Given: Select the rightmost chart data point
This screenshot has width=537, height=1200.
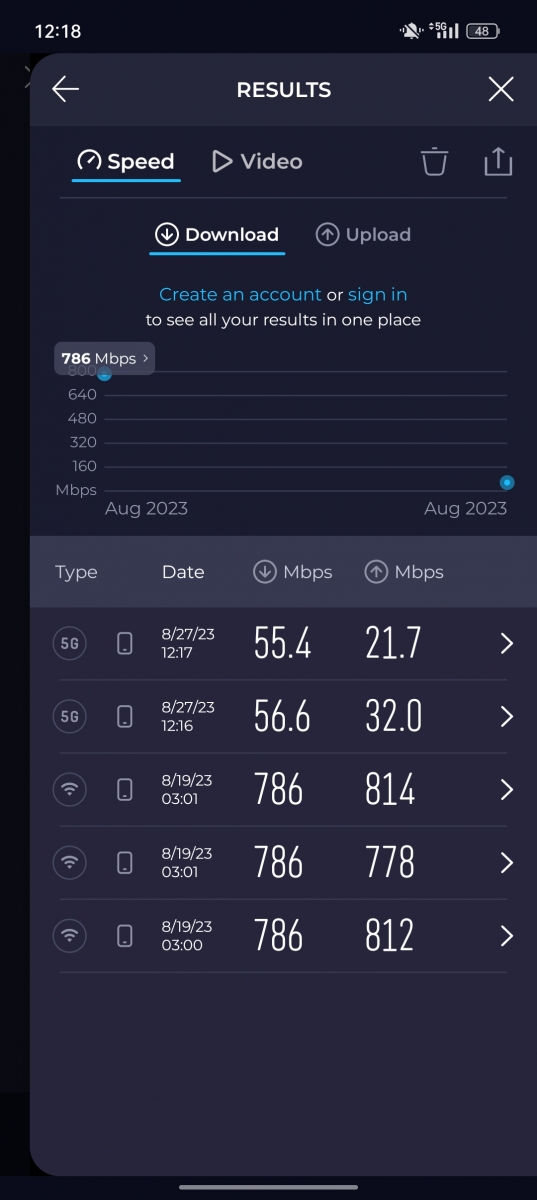Looking at the screenshot, I should point(507,482).
